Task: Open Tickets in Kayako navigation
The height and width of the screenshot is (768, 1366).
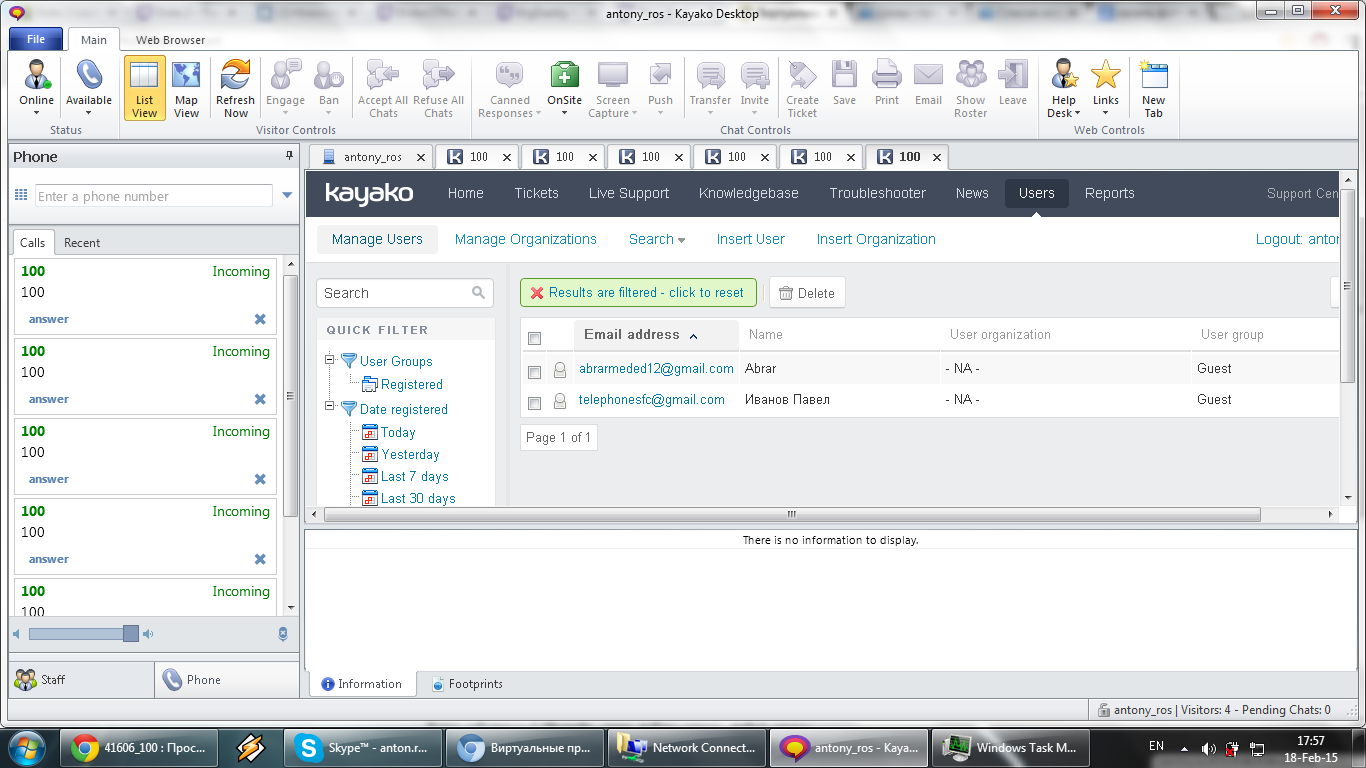Action: coord(536,193)
